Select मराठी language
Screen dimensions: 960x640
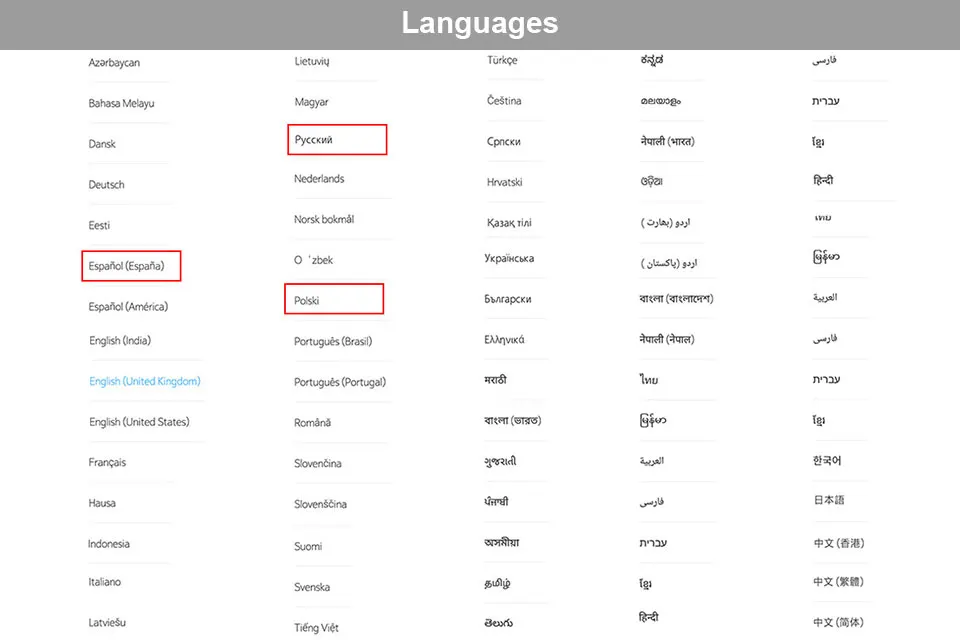pyautogui.click(x=495, y=380)
